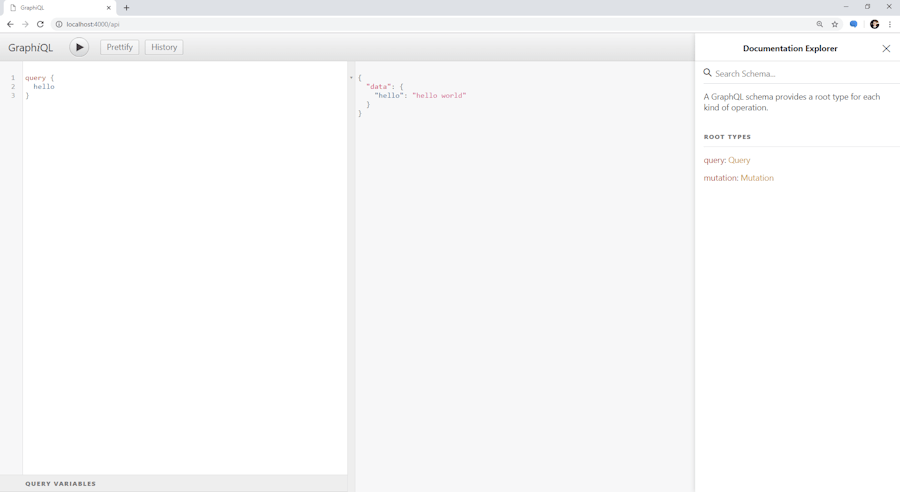Viewport: 900px width, 492px height.
Task: Click the "data" key in results
Action: [x=378, y=87]
